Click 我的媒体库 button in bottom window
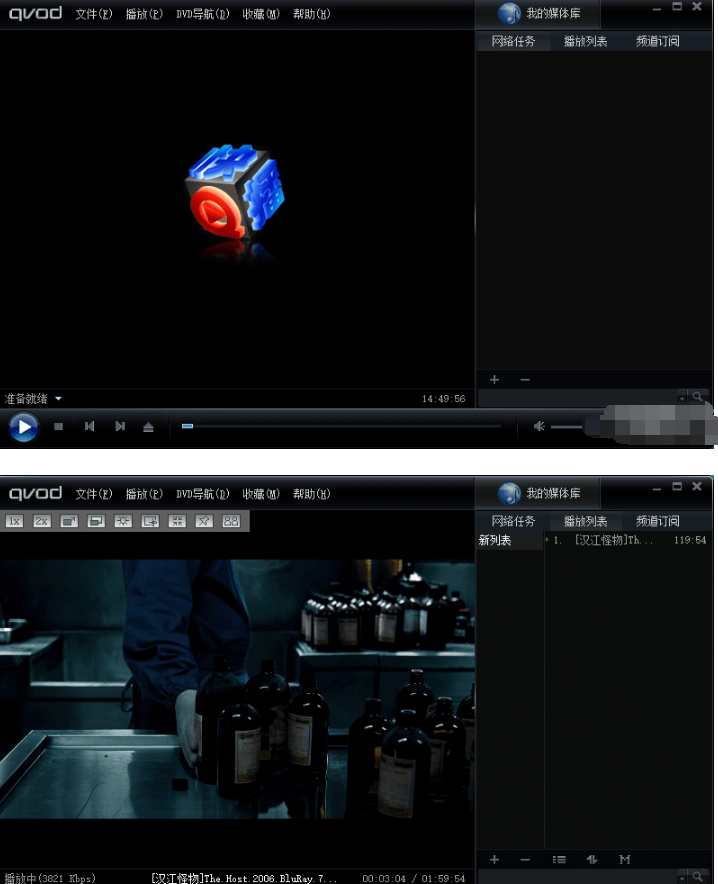Screen dimensions: 718x884 tap(539, 493)
